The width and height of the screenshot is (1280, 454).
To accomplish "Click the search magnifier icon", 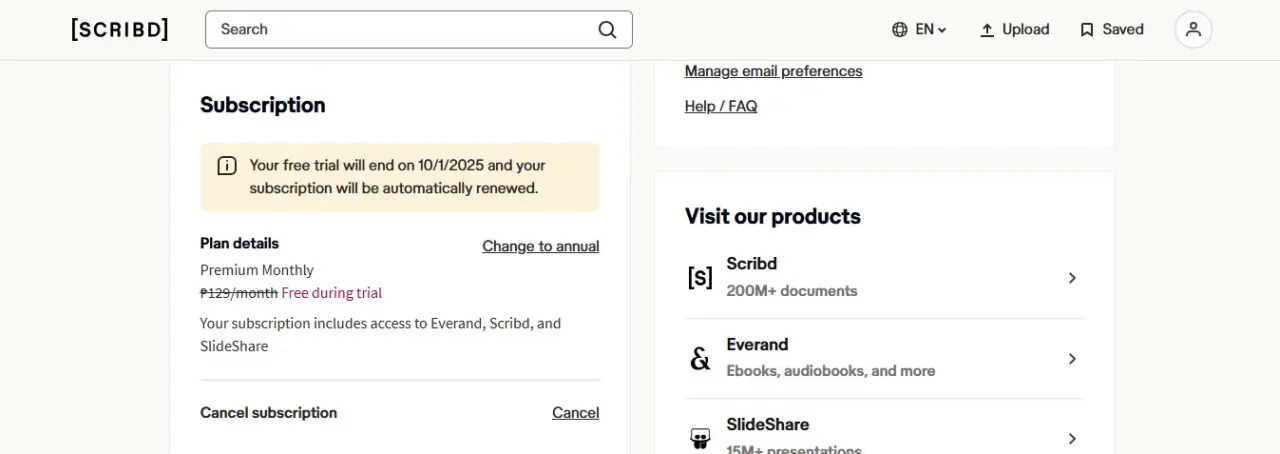I will (607, 30).
